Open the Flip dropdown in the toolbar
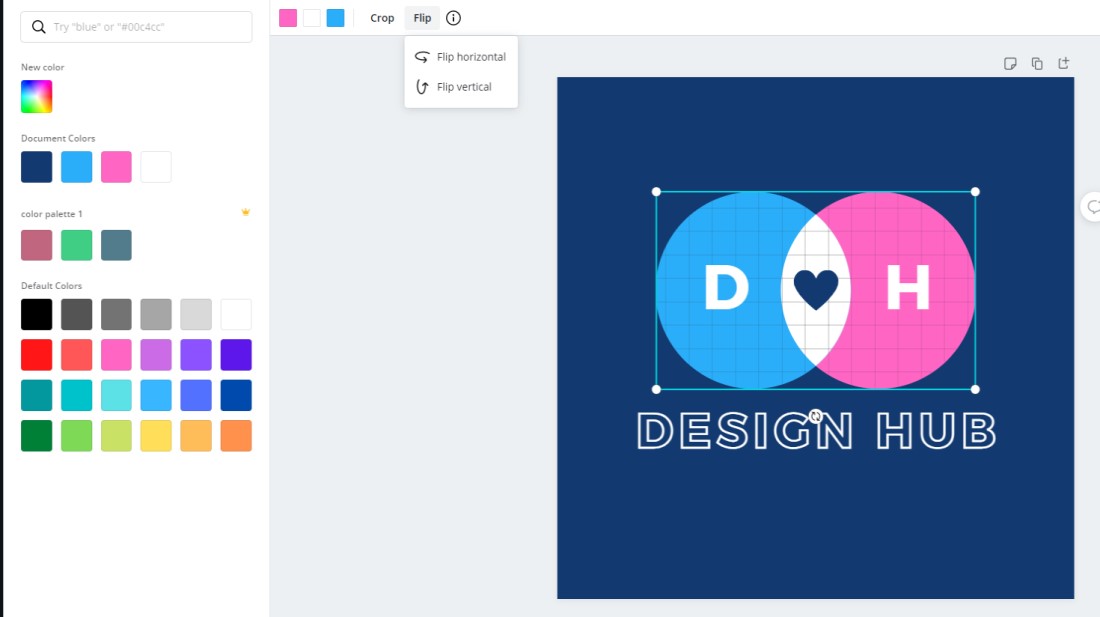The width and height of the screenshot is (1100, 617). (x=422, y=18)
